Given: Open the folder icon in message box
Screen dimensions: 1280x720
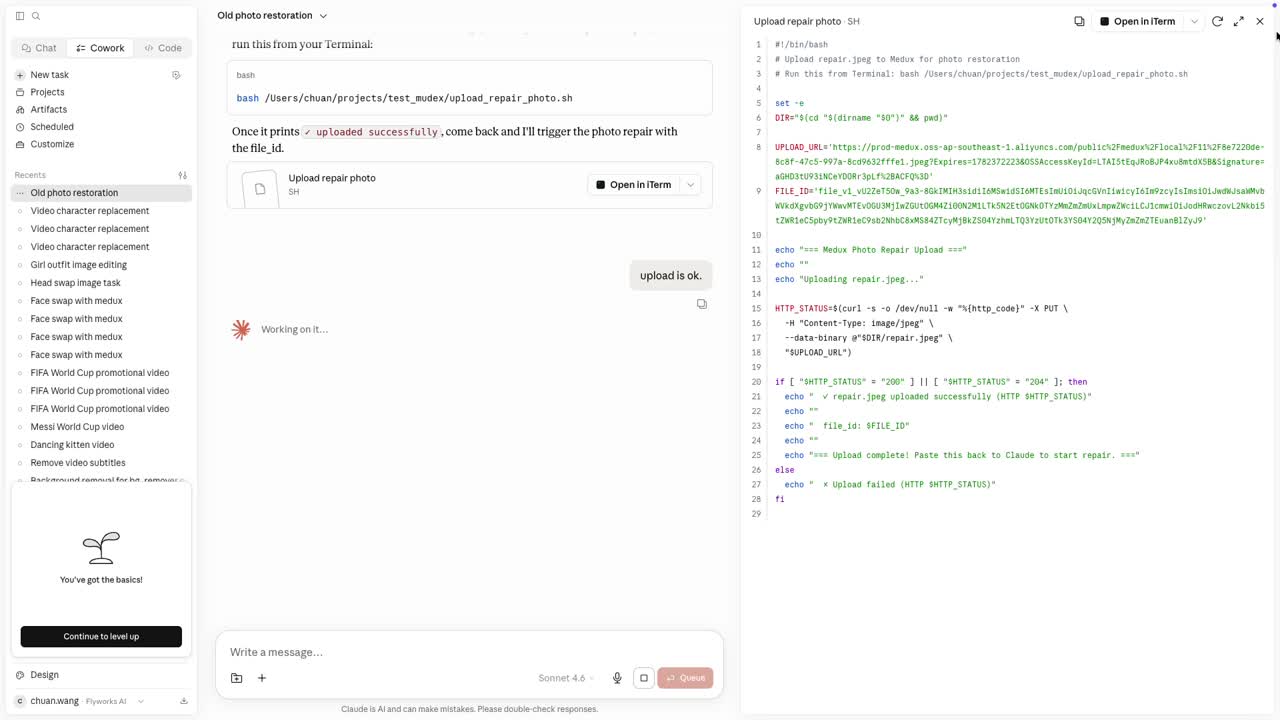Looking at the screenshot, I should (x=237, y=678).
